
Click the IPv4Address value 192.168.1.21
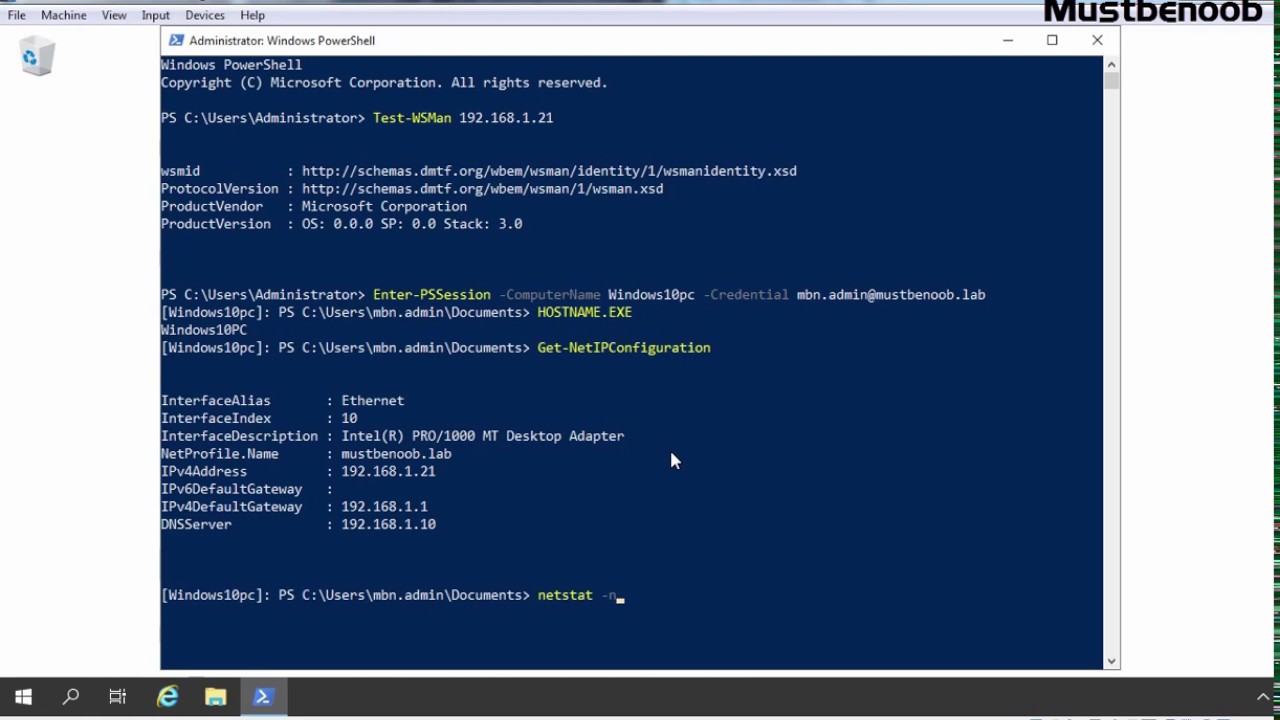click(388, 472)
